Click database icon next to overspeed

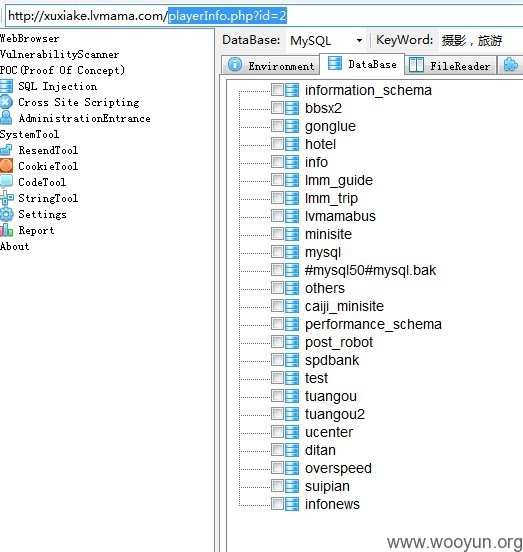pyautogui.click(x=292, y=468)
